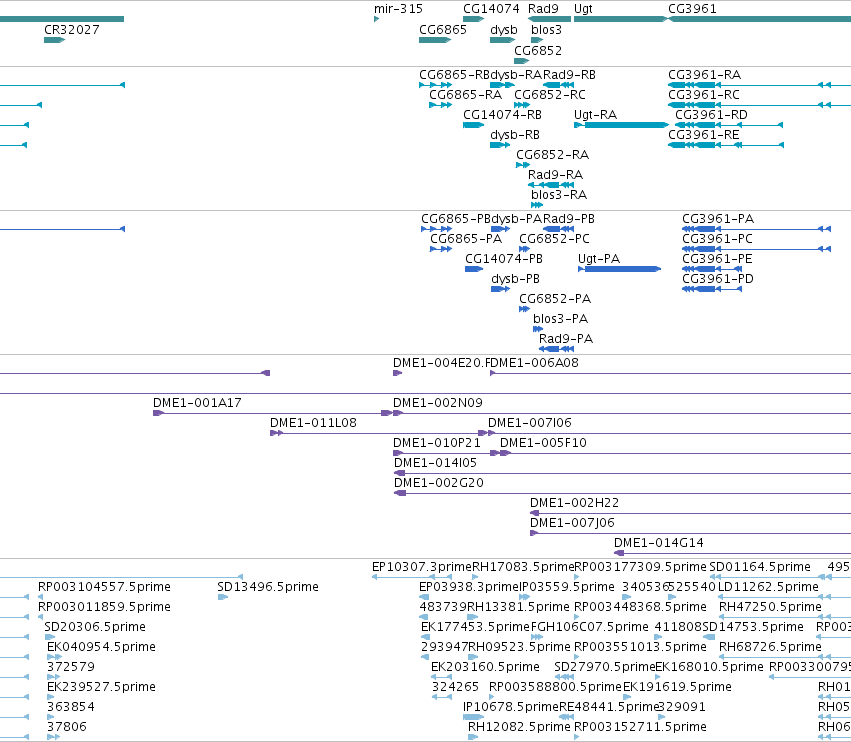Select the 37806 EST label

point(67,727)
